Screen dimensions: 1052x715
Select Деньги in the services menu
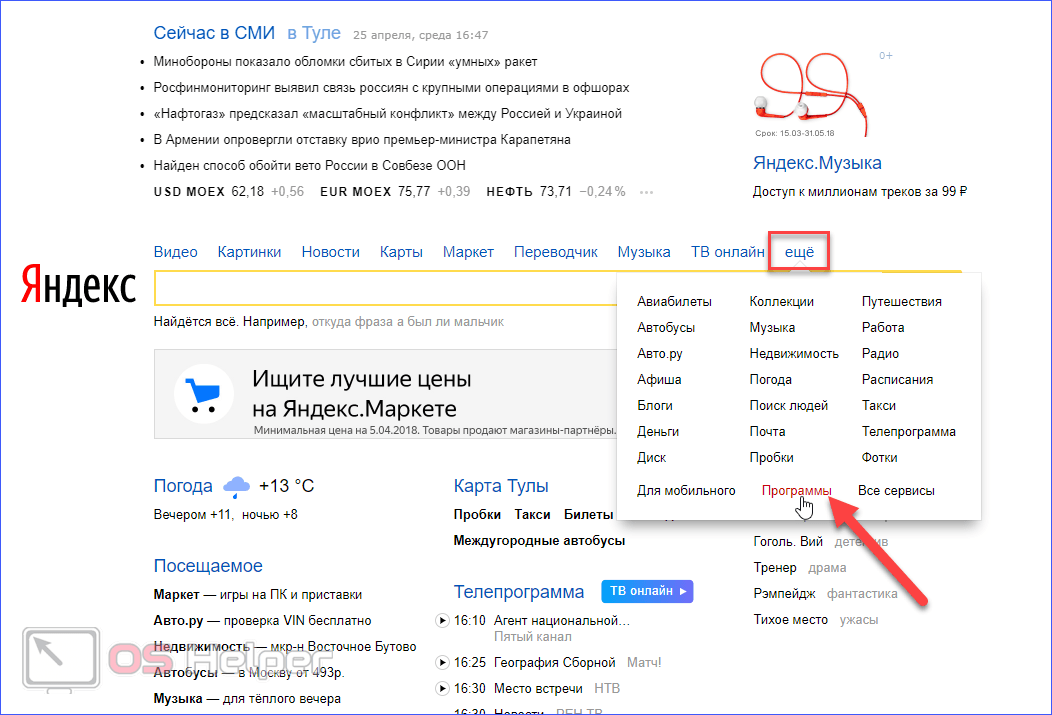[x=658, y=432]
